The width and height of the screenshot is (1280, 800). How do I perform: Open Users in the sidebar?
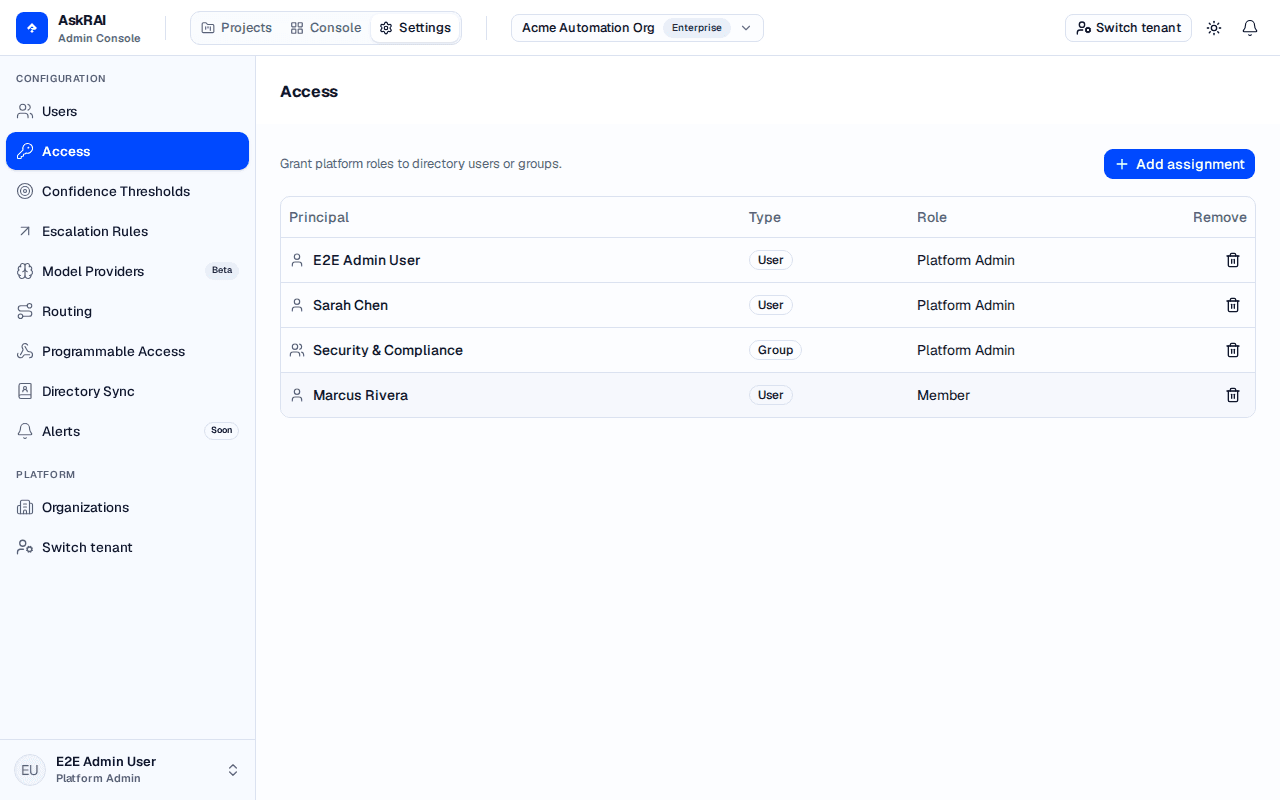pyautogui.click(x=127, y=111)
